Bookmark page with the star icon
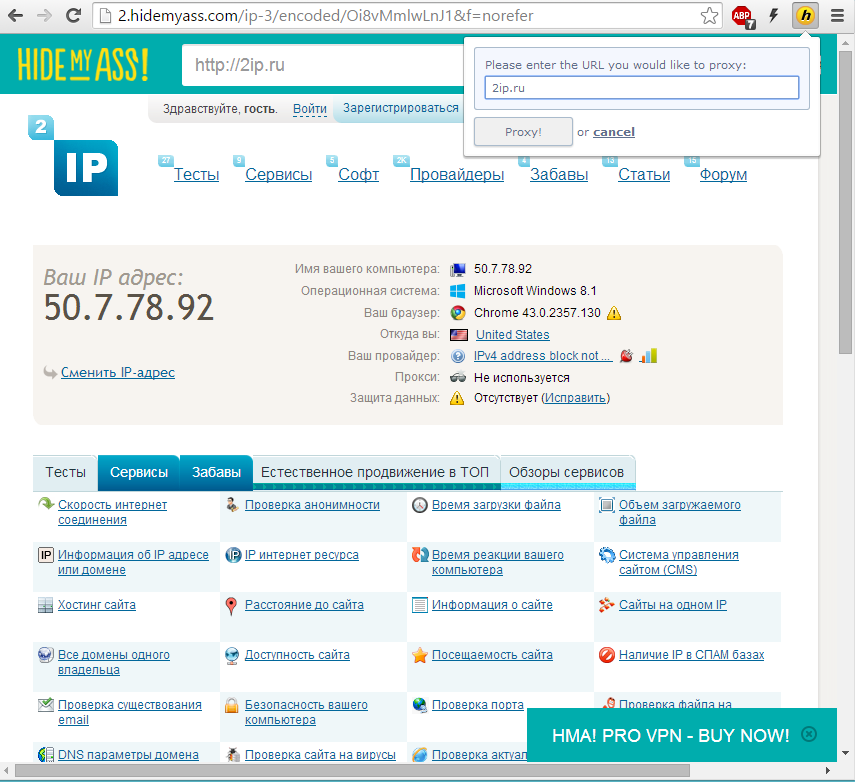855x782 pixels. click(x=709, y=16)
